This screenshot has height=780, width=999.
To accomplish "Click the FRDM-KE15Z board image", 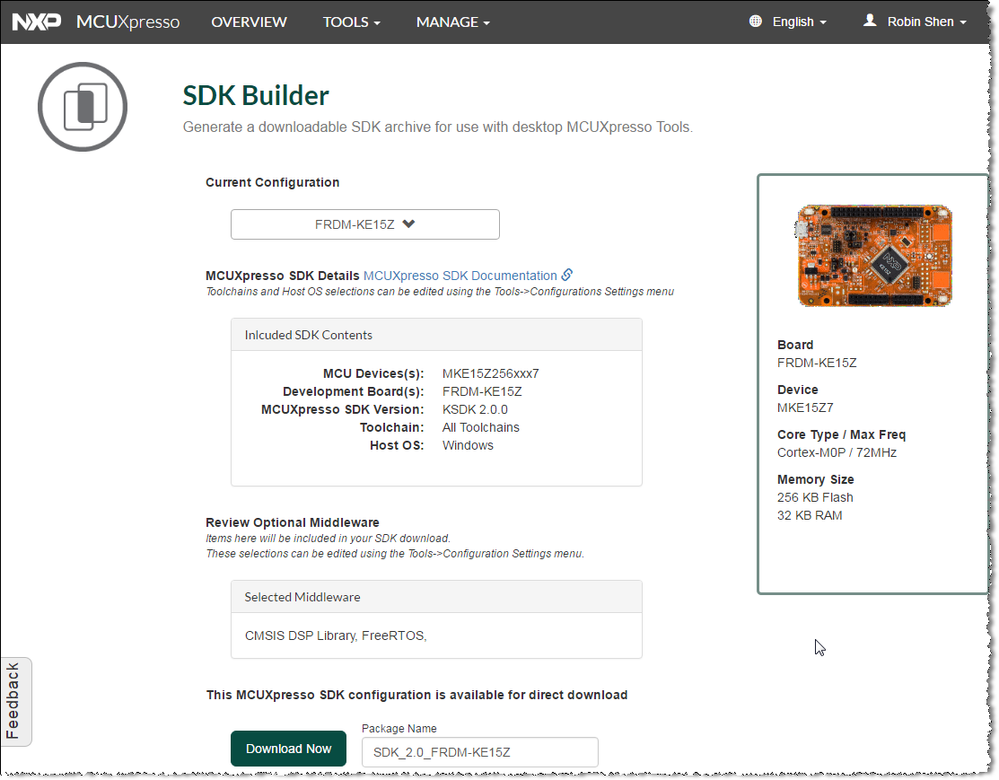I will (873, 256).
